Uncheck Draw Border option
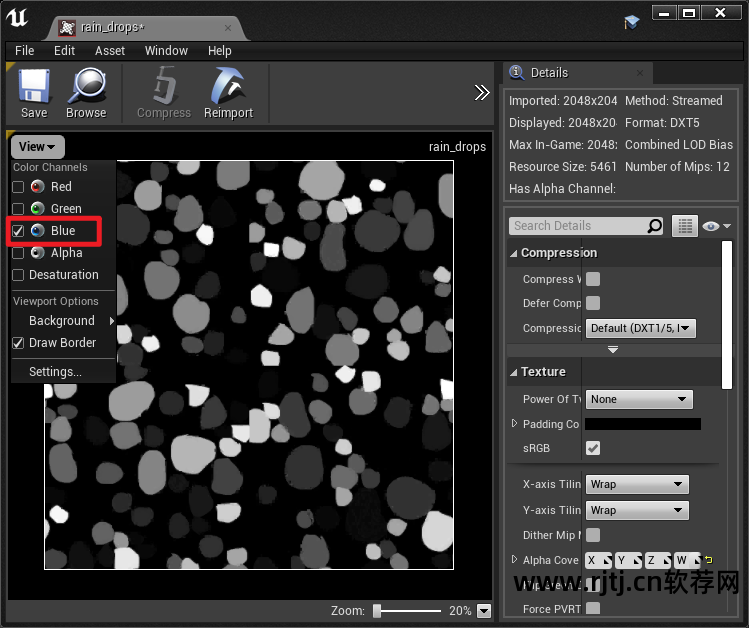Screen dimensions: 749x628 [x=18, y=343]
